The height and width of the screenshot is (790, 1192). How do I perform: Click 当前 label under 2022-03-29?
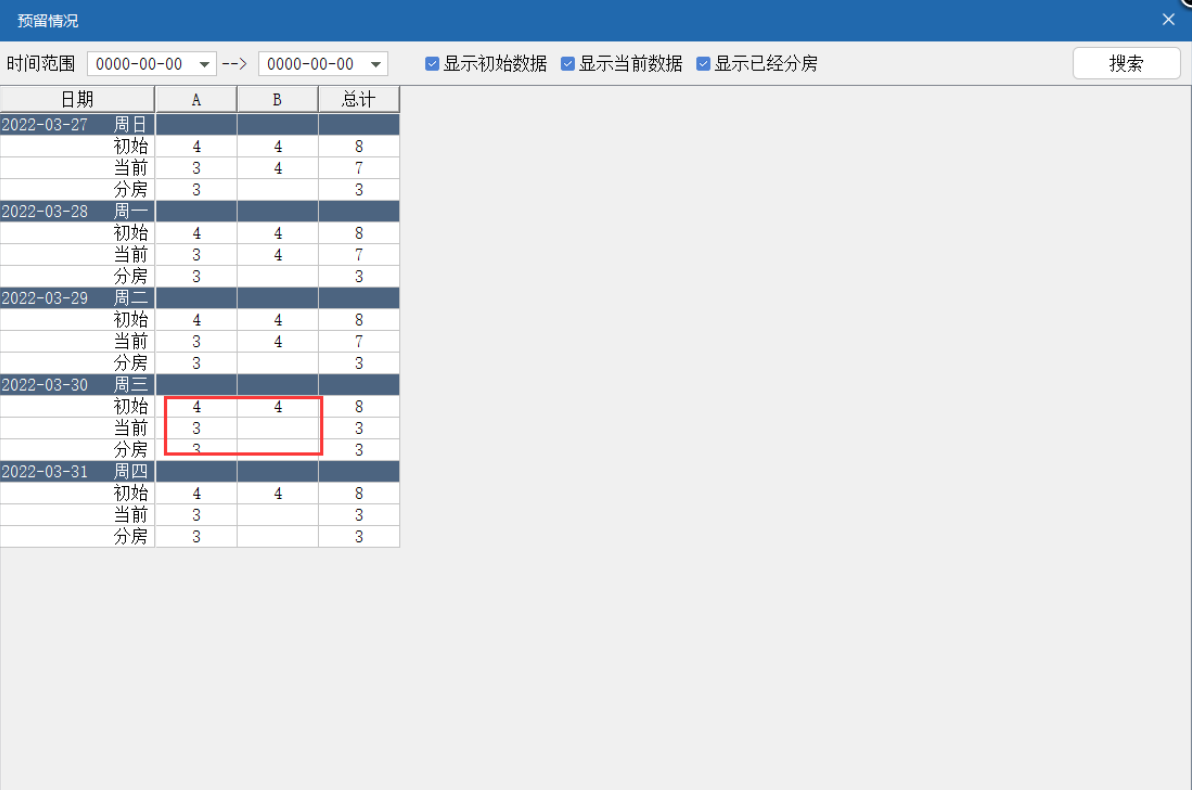pos(131,341)
